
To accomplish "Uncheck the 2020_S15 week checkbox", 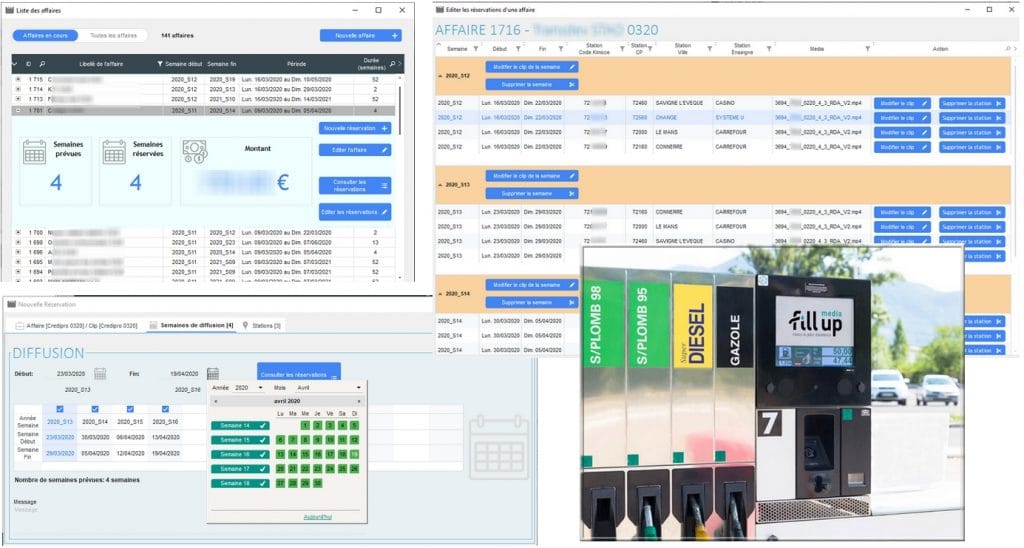I will [129, 409].
